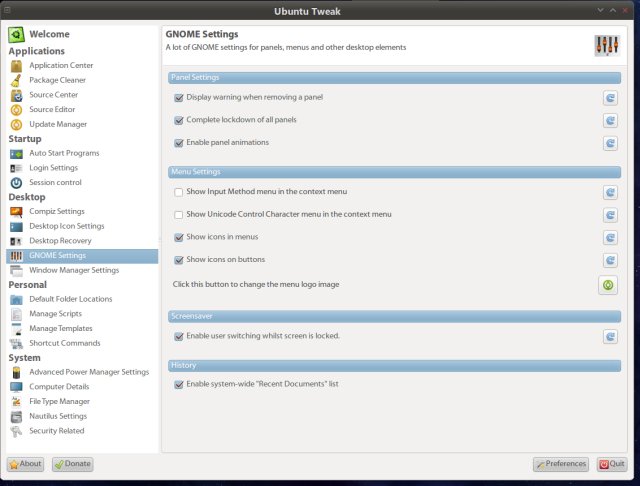The image size is (640, 486).
Task: Open Window Manager Settings page
Action: 74,270
